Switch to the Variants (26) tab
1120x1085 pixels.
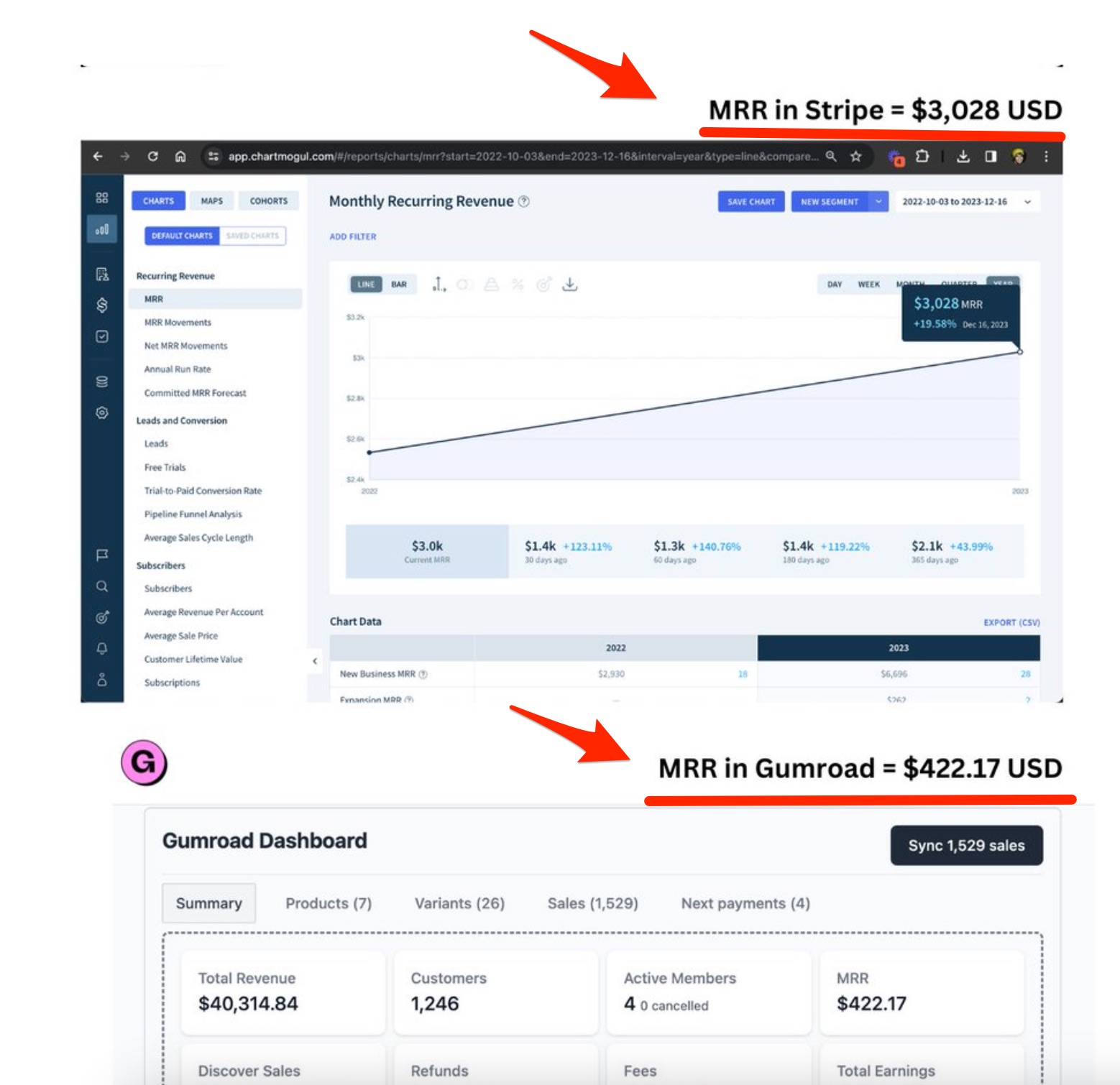[x=459, y=903]
